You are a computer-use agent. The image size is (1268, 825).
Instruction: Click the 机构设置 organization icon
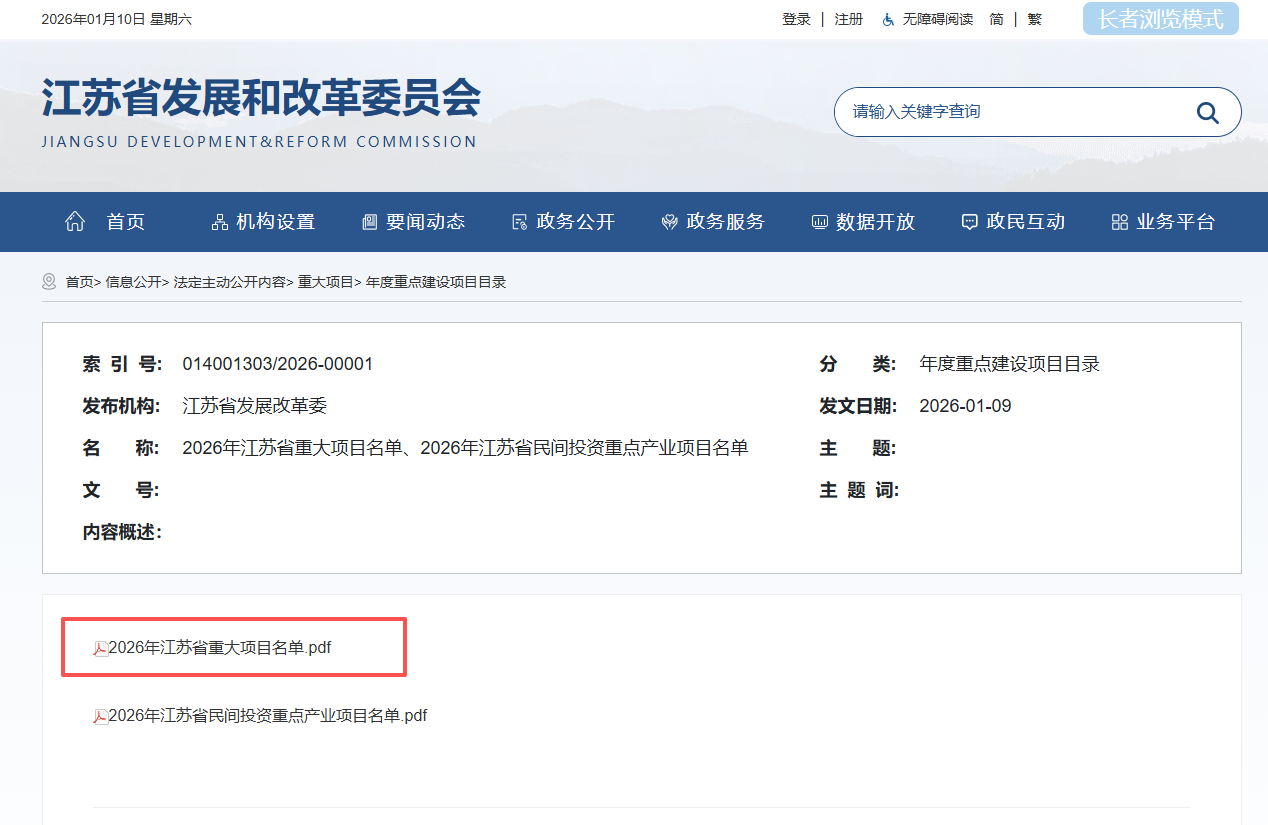click(220, 222)
